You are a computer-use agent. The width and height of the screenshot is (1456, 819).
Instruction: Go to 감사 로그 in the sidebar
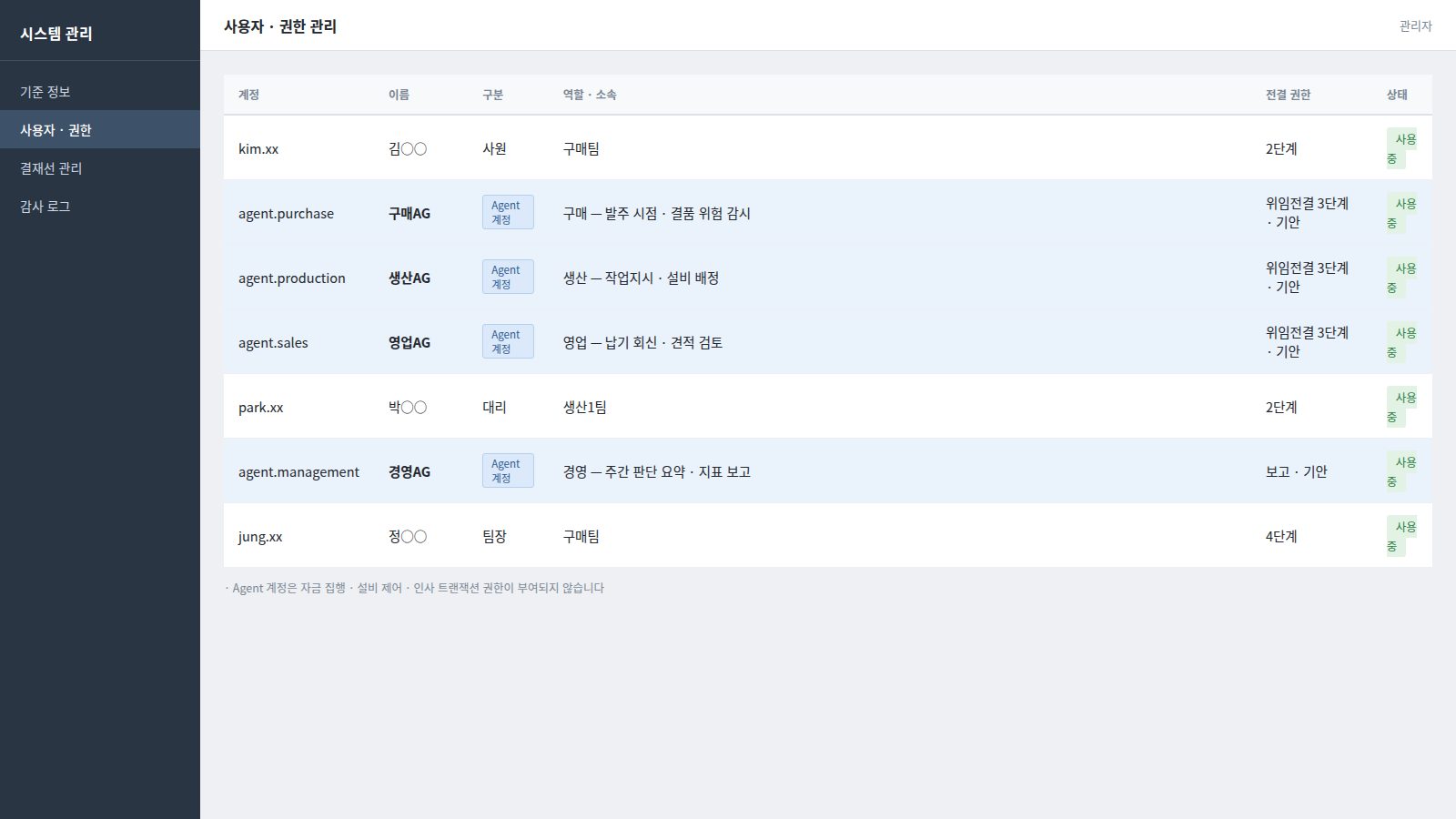pos(100,207)
